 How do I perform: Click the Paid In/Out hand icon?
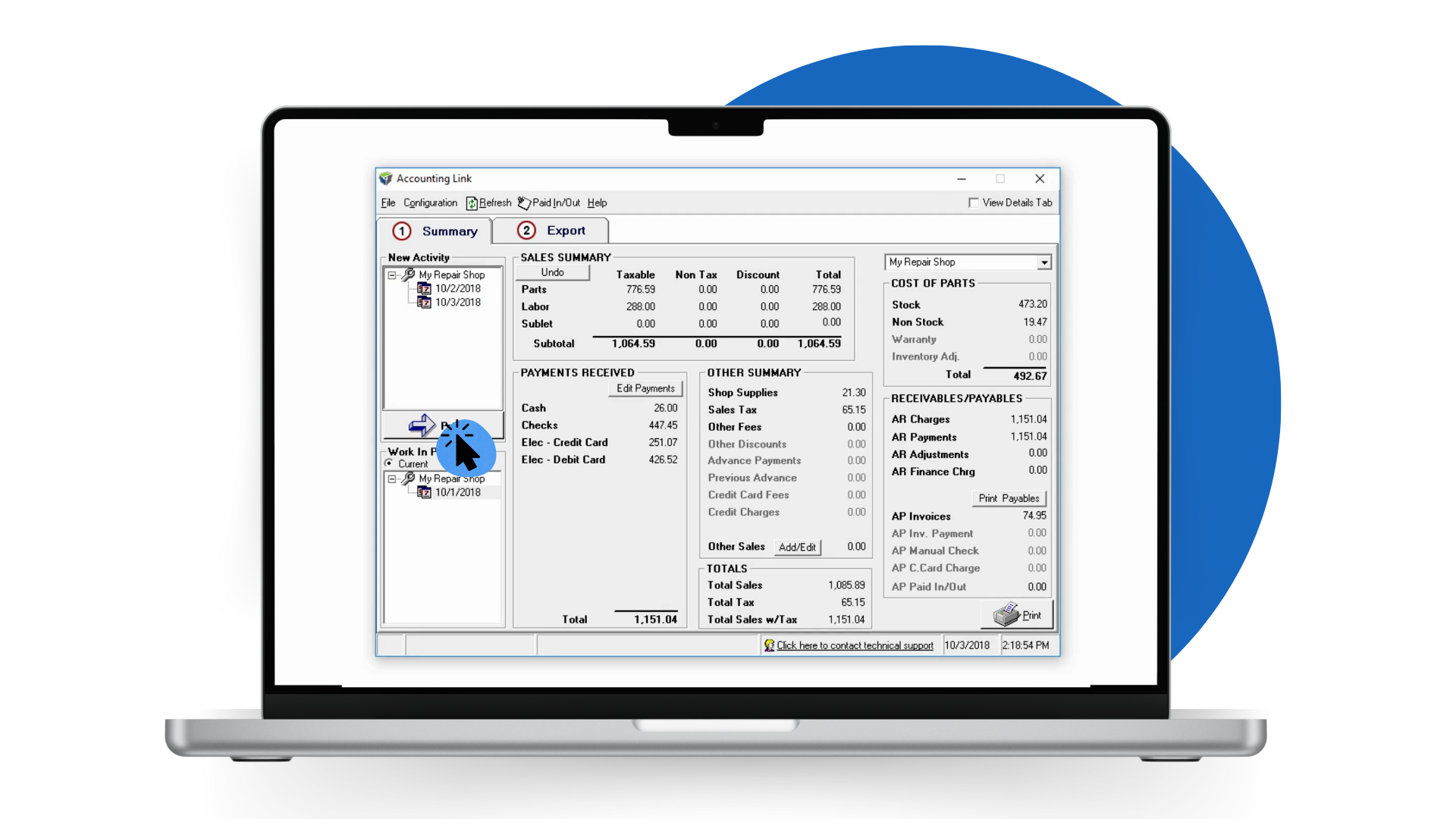[x=524, y=203]
